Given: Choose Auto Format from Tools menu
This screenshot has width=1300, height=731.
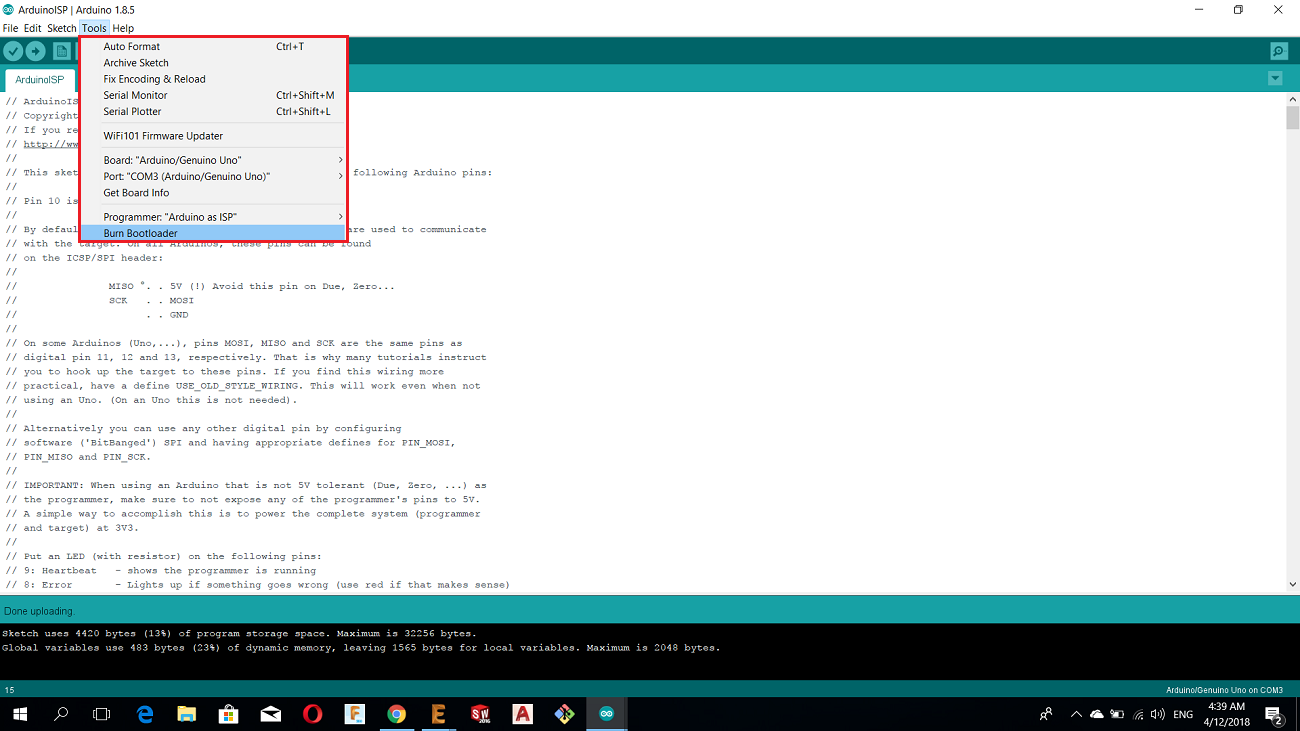Looking at the screenshot, I should point(212,46).
